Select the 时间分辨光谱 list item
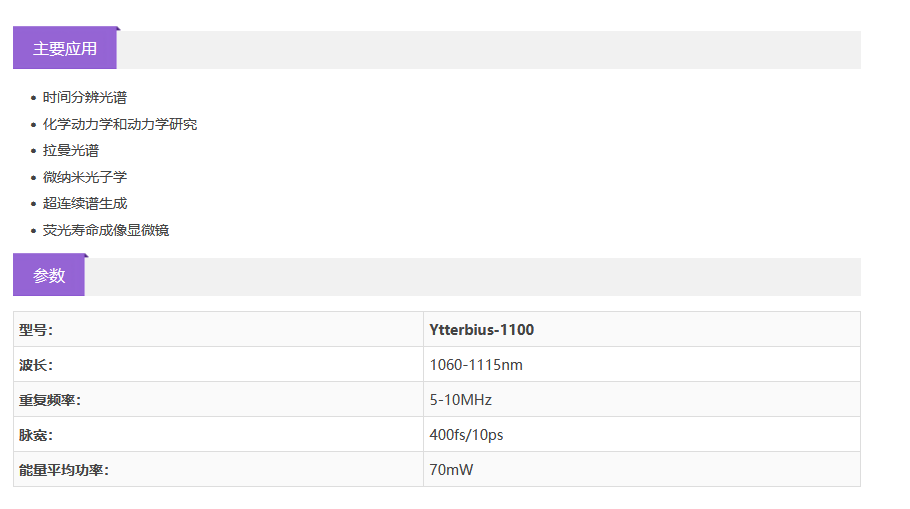This screenshot has width=910, height=509. 85,98
